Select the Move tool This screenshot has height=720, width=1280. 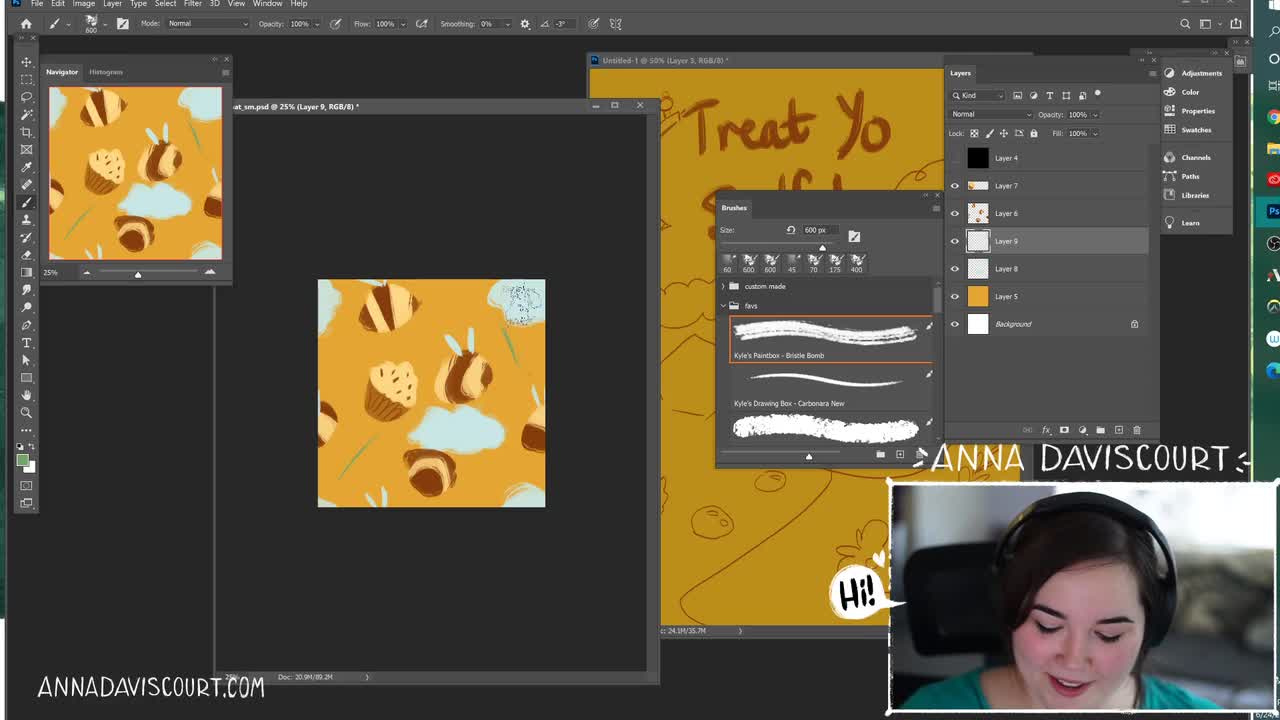click(x=26, y=61)
